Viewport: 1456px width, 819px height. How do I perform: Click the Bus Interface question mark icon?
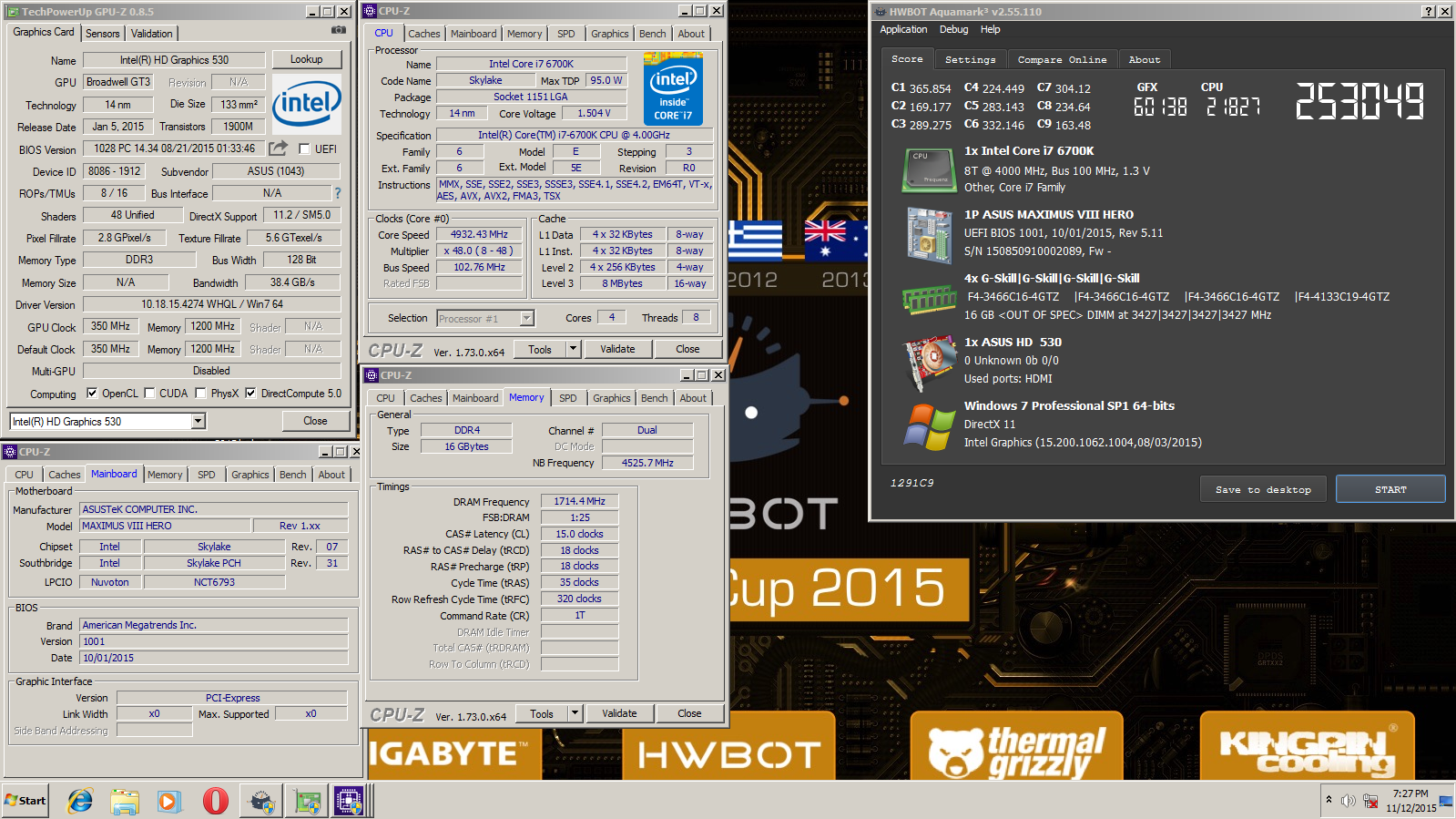pyautogui.click(x=338, y=193)
